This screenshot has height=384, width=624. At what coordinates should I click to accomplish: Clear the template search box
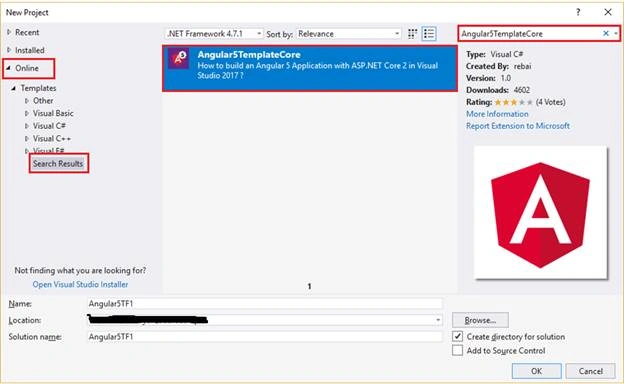[606, 33]
